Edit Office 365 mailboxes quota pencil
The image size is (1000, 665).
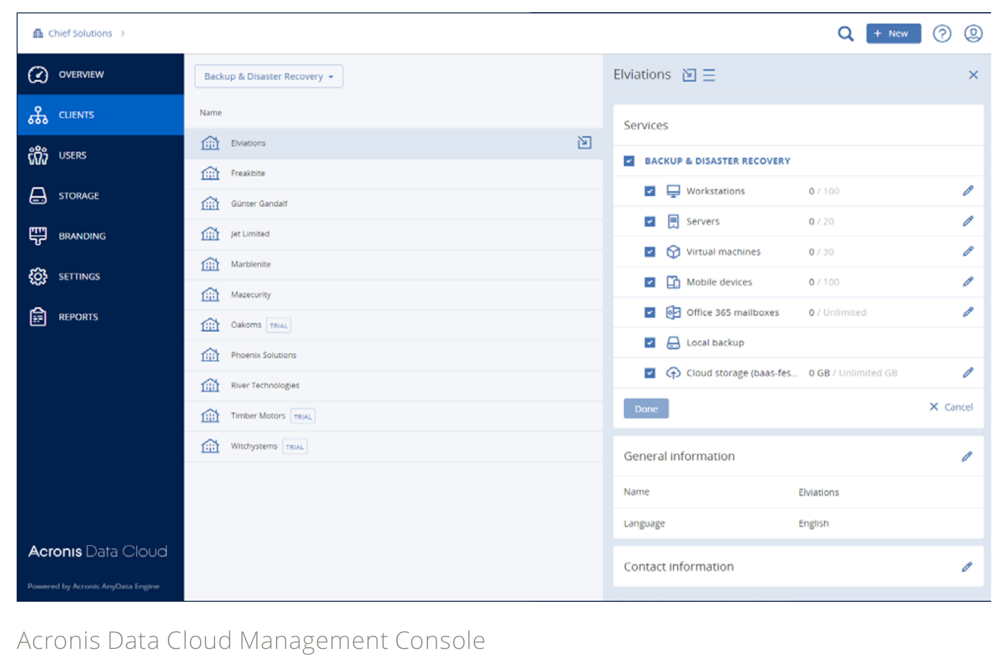click(967, 312)
